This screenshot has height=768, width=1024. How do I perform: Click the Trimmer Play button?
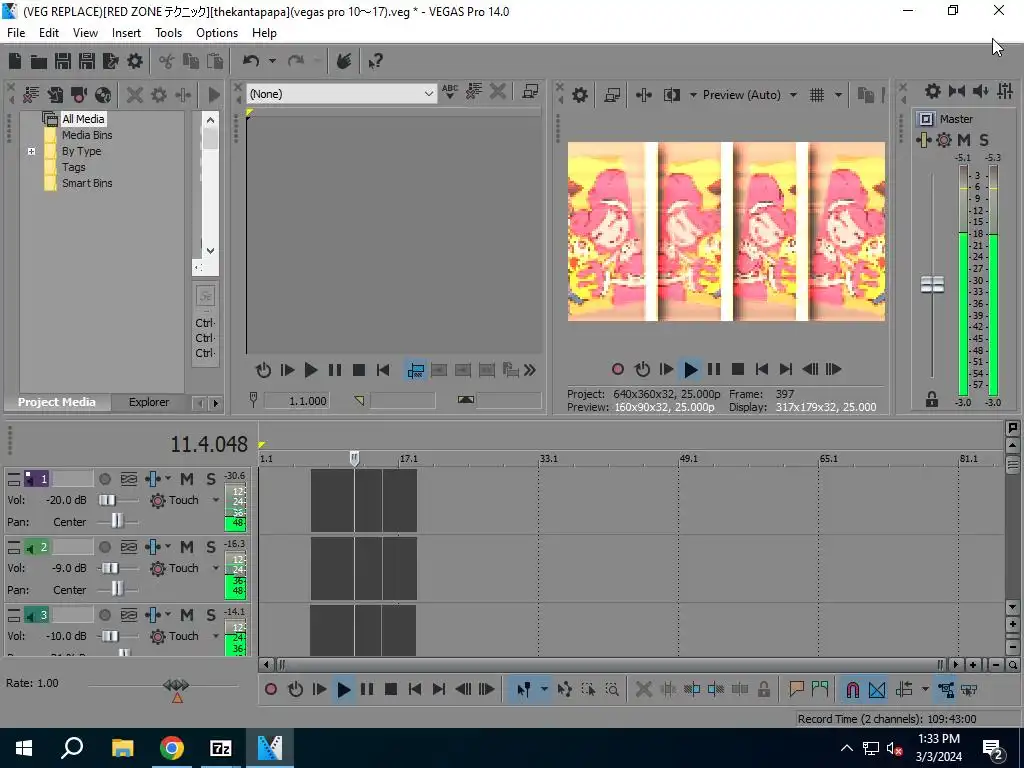coord(311,370)
